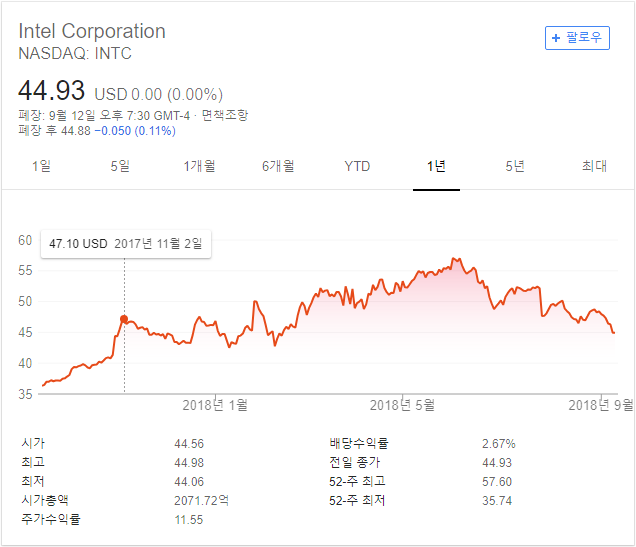Click the 최저 value 44.06
This screenshot has height=547, width=636.
[x=189, y=482]
